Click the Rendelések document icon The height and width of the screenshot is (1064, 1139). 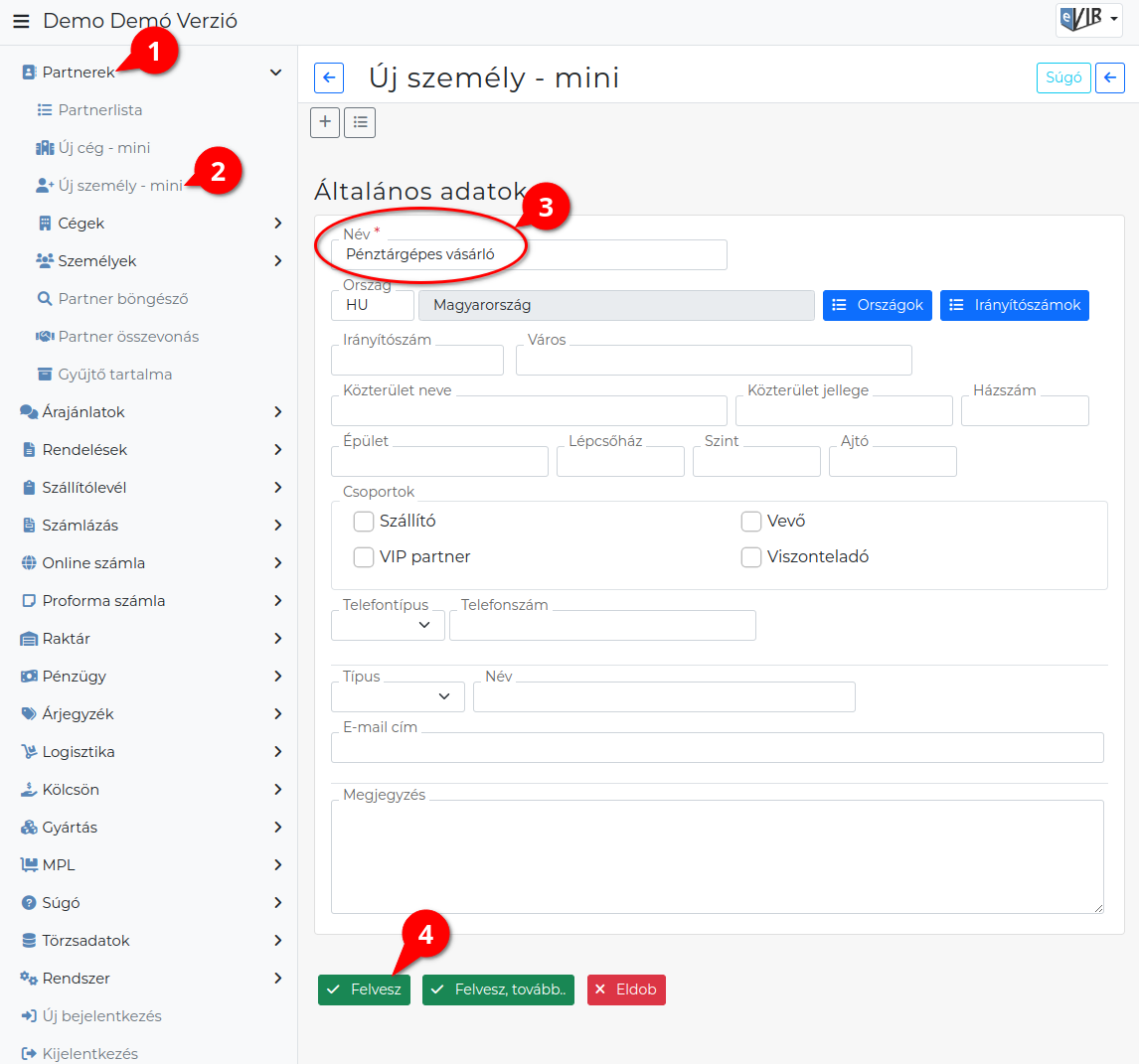coord(29,450)
